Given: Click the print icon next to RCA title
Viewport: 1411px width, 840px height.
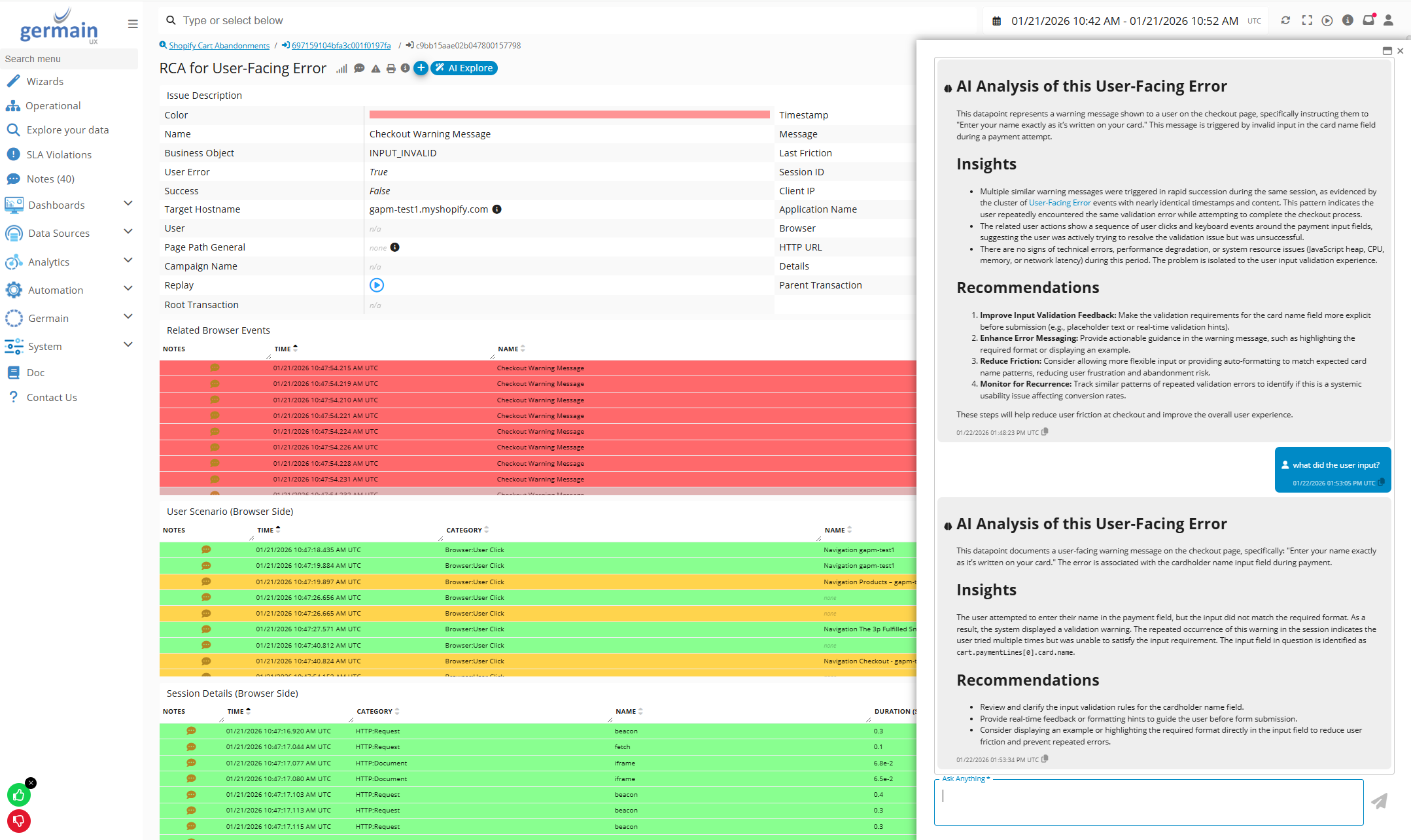Looking at the screenshot, I should pyautogui.click(x=391, y=69).
